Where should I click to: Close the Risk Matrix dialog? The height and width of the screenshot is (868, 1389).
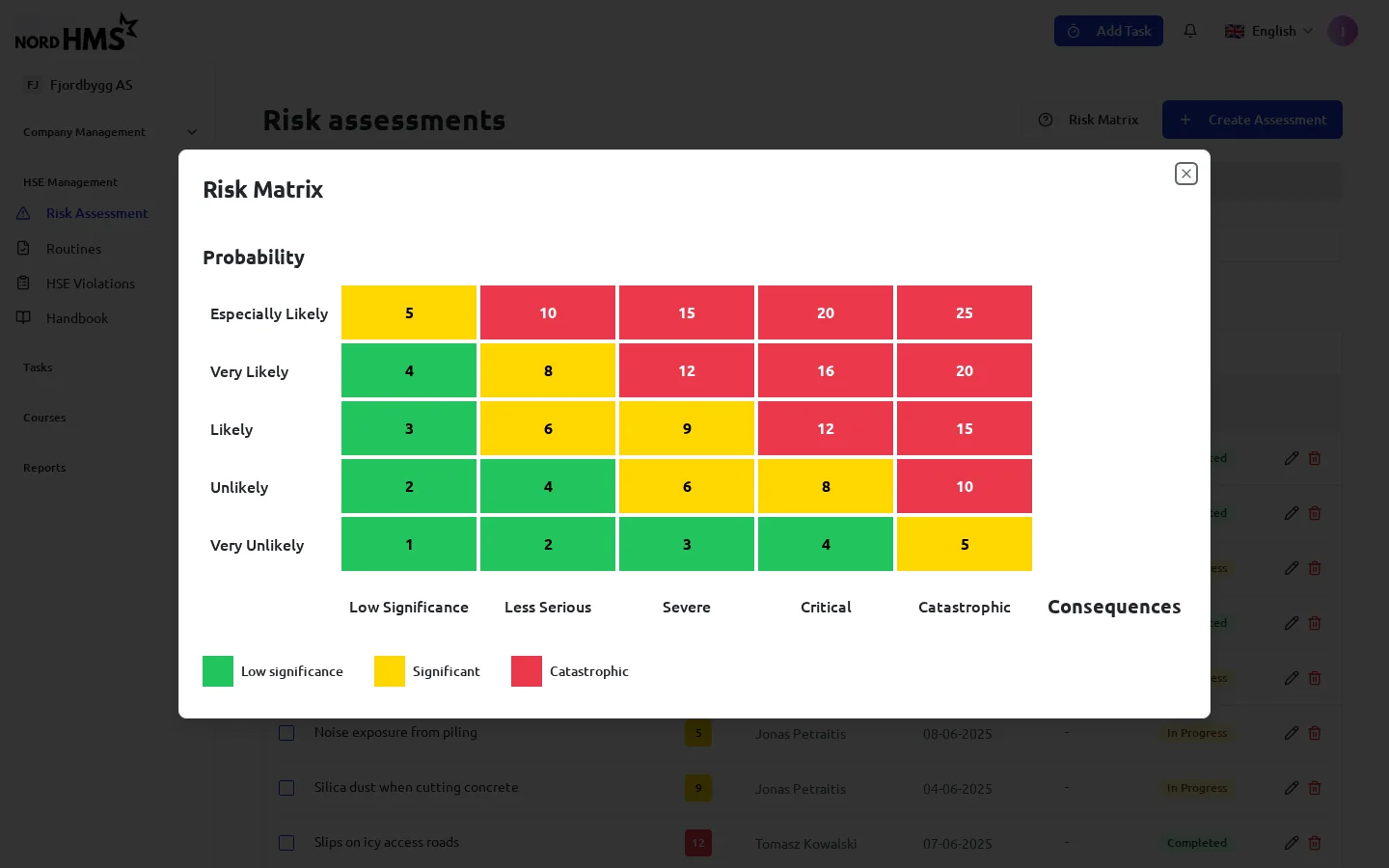[1186, 174]
